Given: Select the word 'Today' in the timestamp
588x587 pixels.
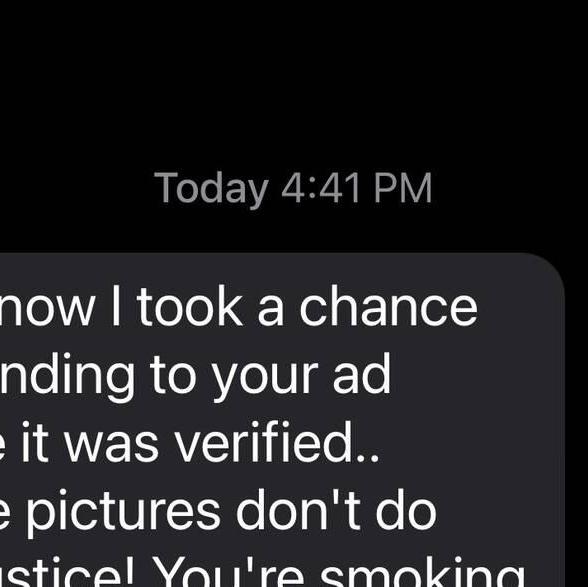Looking at the screenshot, I should tap(211, 189).
